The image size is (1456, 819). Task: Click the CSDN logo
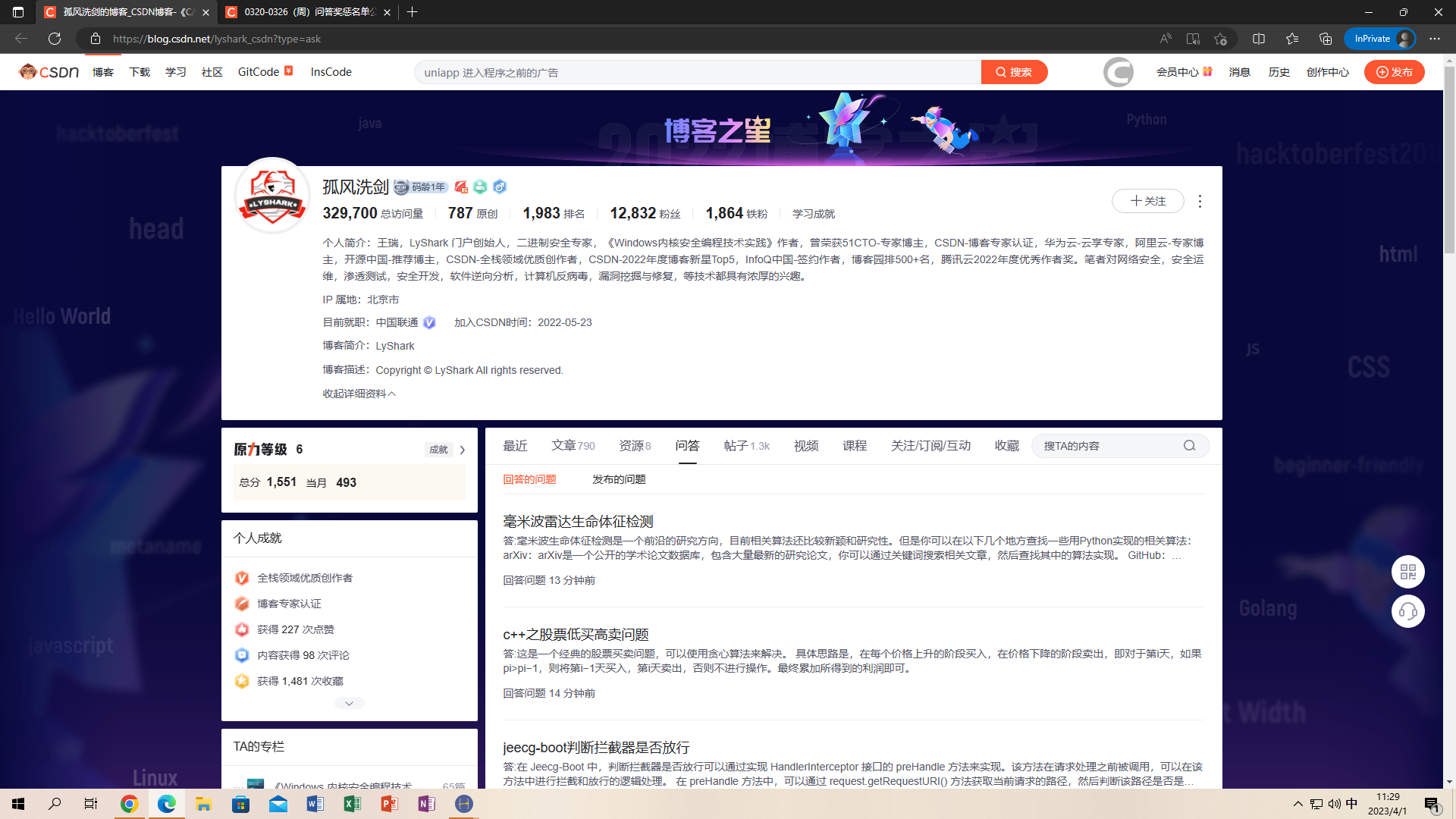tap(49, 72)
